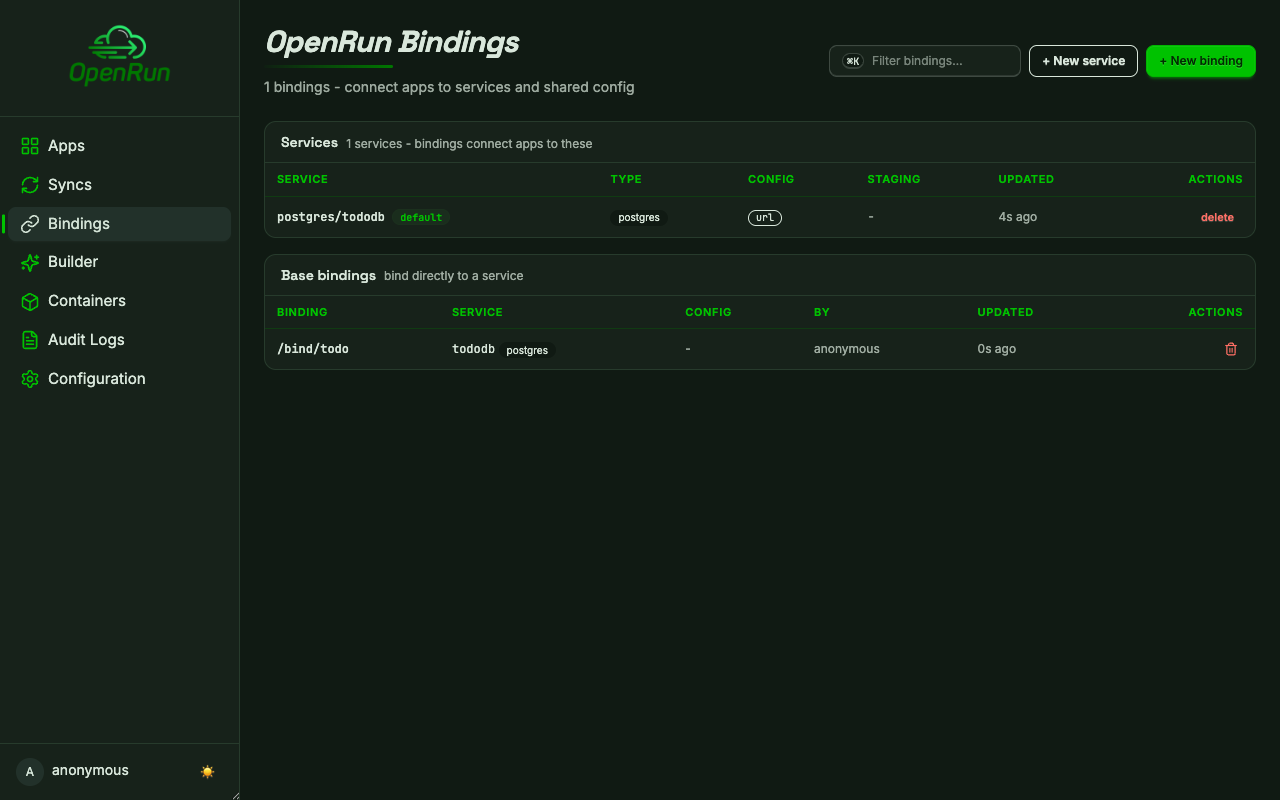Click the anonymous username in sidebar

tap(90, 770)
